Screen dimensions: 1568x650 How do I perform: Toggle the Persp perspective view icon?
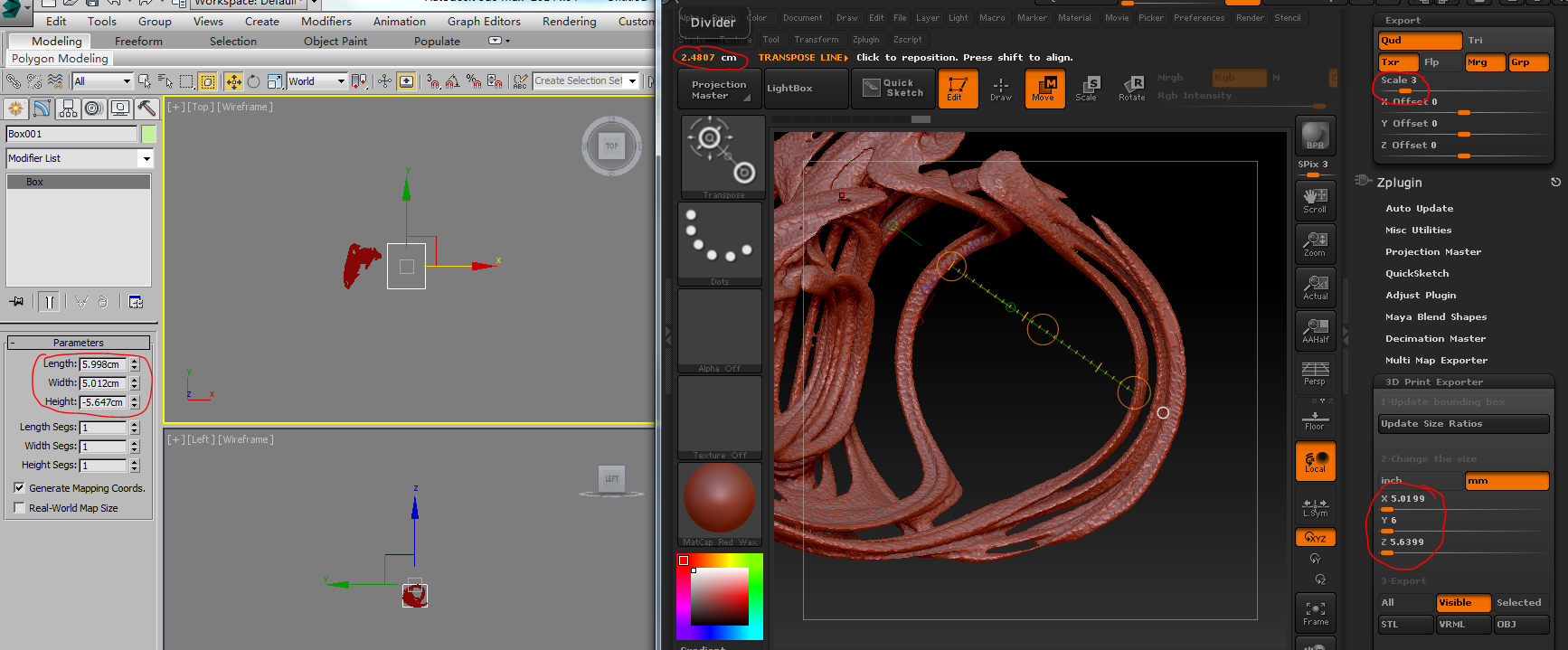[x=1315, y=372]
